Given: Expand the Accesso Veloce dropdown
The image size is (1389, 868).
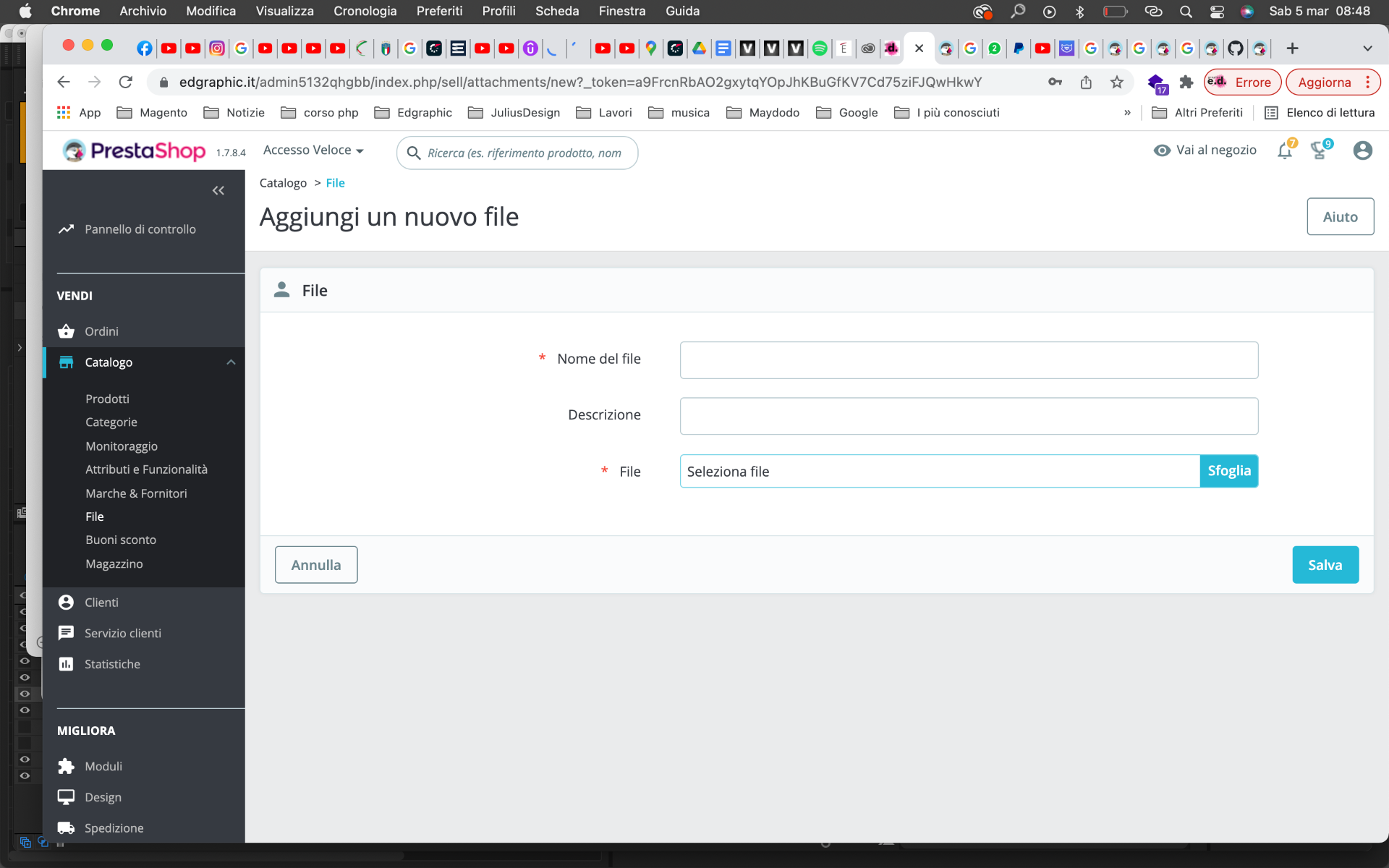Looking at the screenshot, I should coord(313,150).
